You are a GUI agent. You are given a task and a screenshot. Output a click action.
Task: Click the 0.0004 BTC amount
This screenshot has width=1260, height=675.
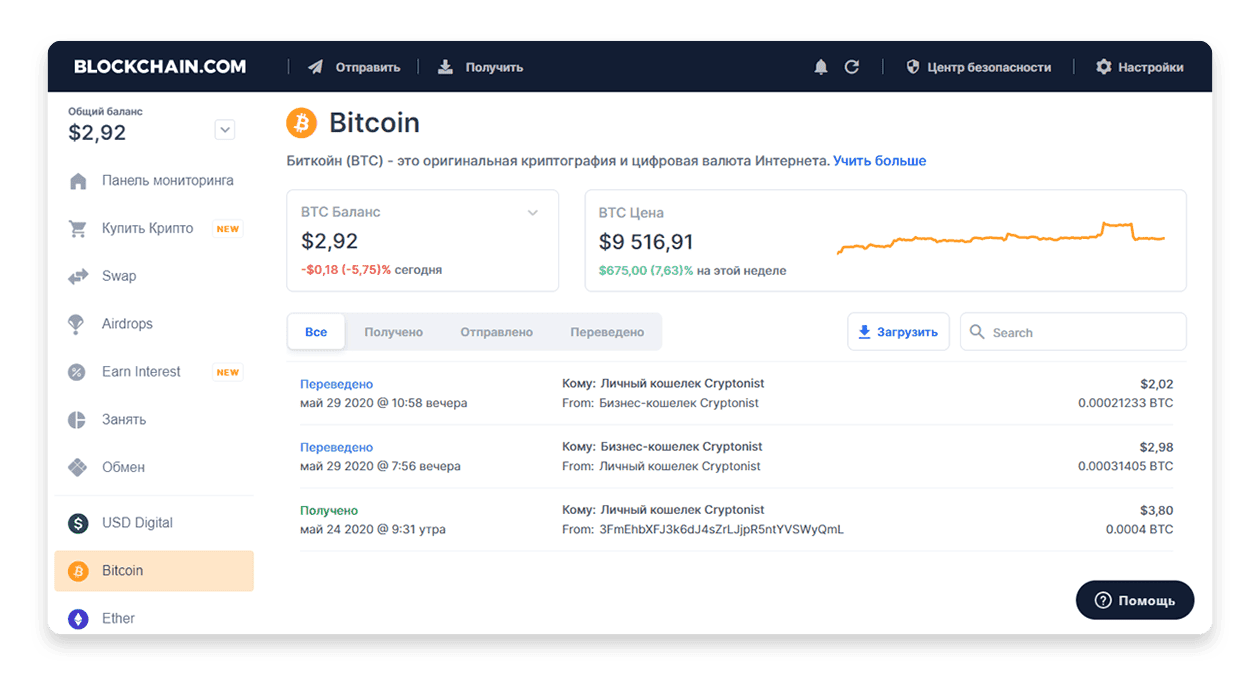(1139, 530)
